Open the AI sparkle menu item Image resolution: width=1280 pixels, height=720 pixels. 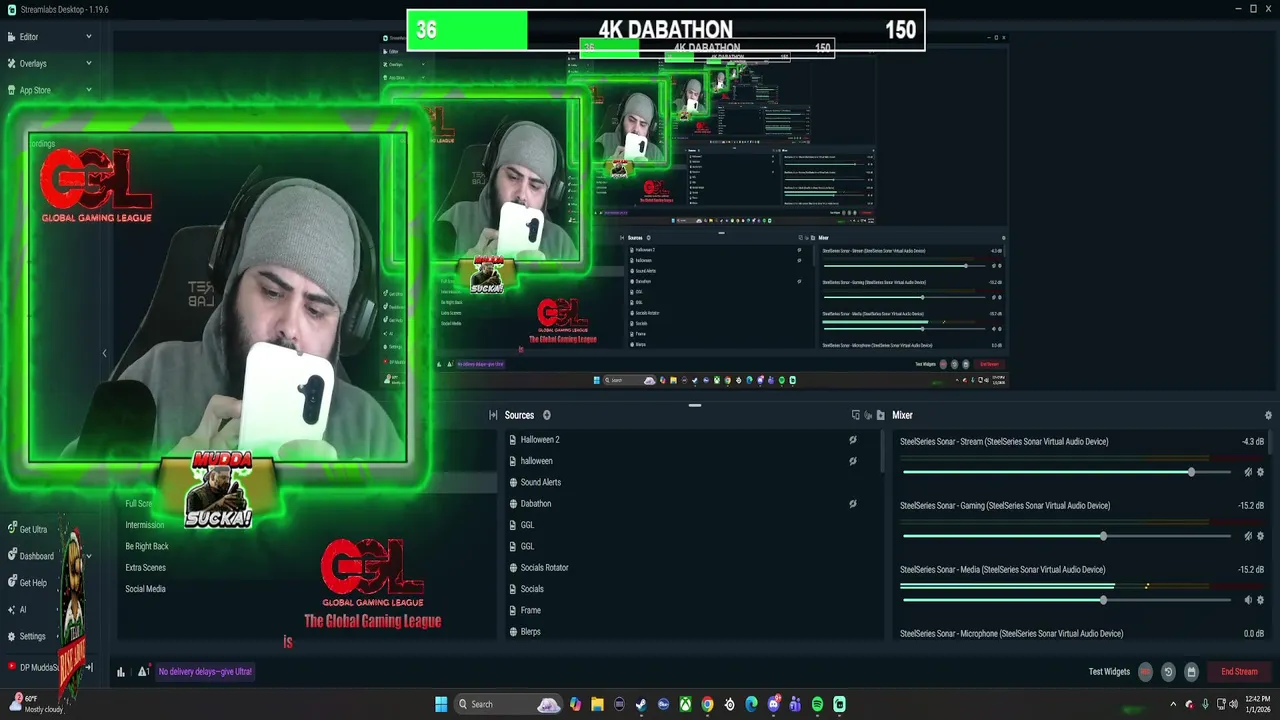[16, 609]
